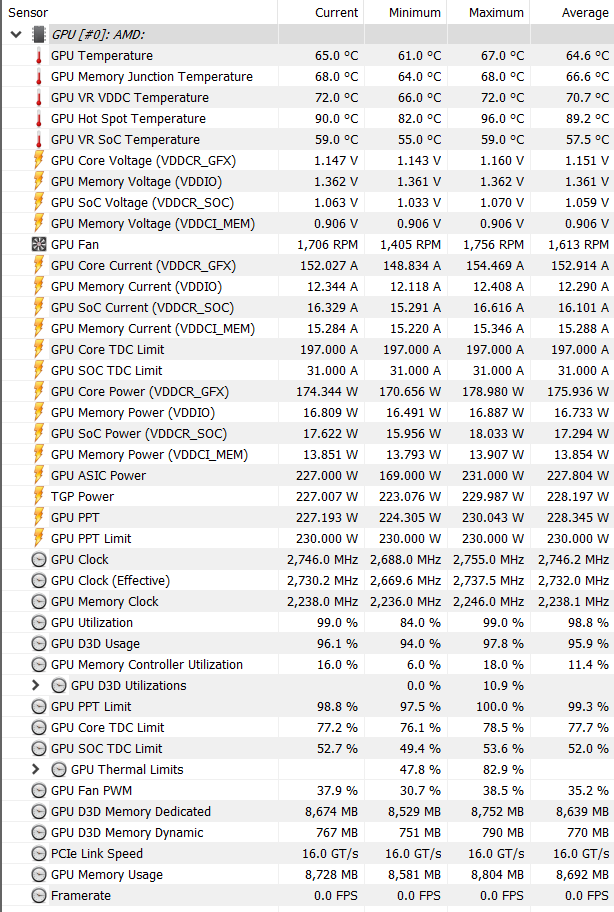
Task: Select the GPU Hot Spot Temperature label
Action: point(128,119)
